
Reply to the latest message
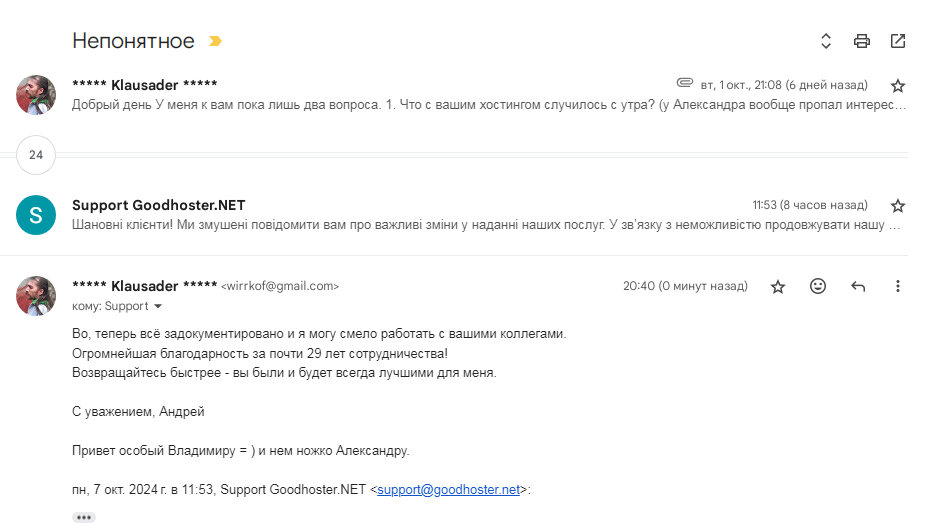(857, 286)
